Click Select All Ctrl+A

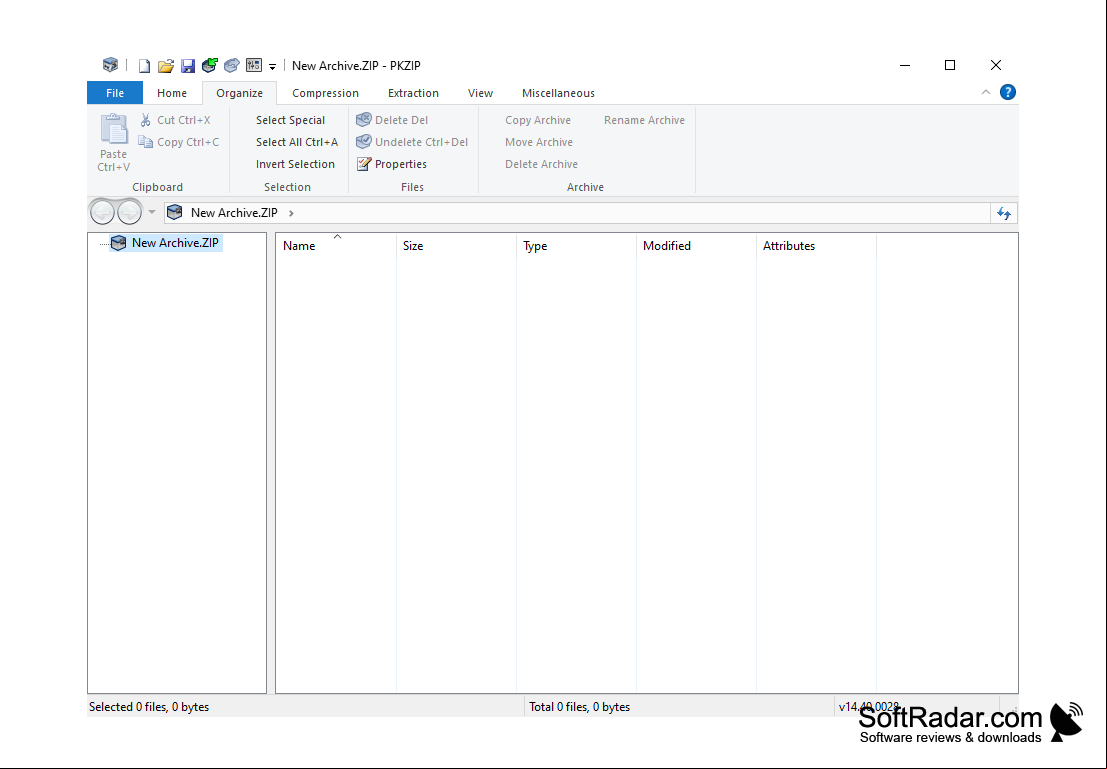(x=297, y=142)
